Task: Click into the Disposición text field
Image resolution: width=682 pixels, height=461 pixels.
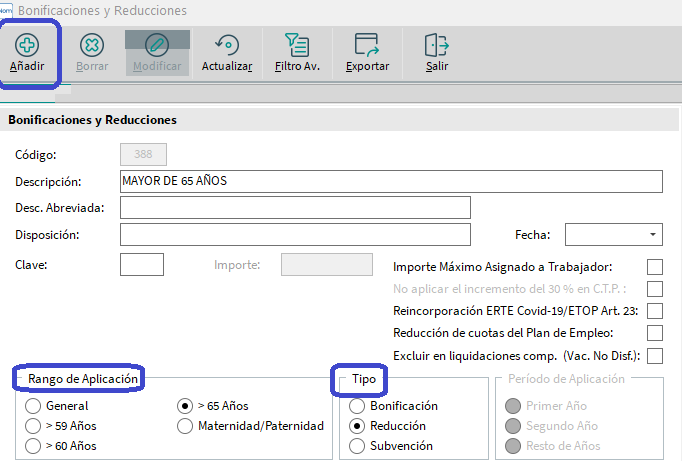Action: click(x=295, y=235)
